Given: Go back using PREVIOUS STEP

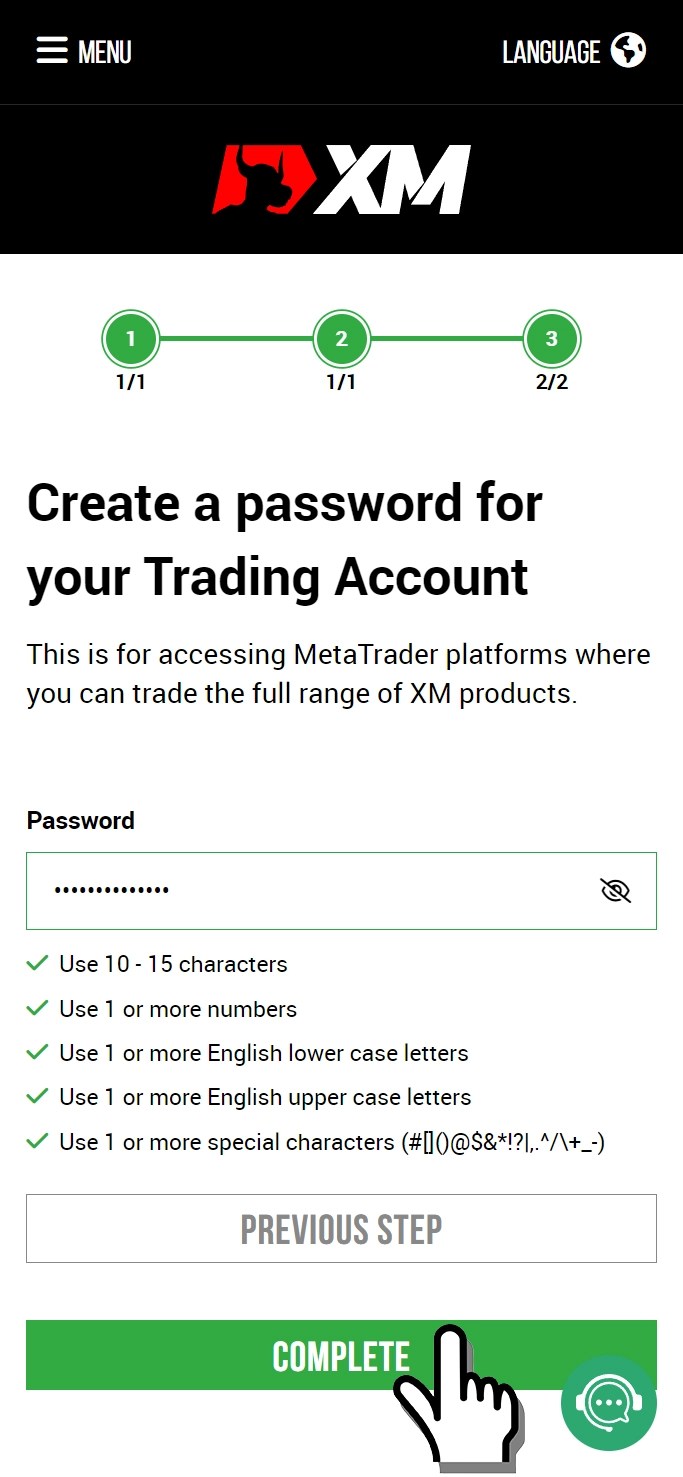Looking at the screenshot, I should [x=341, y=1228].
